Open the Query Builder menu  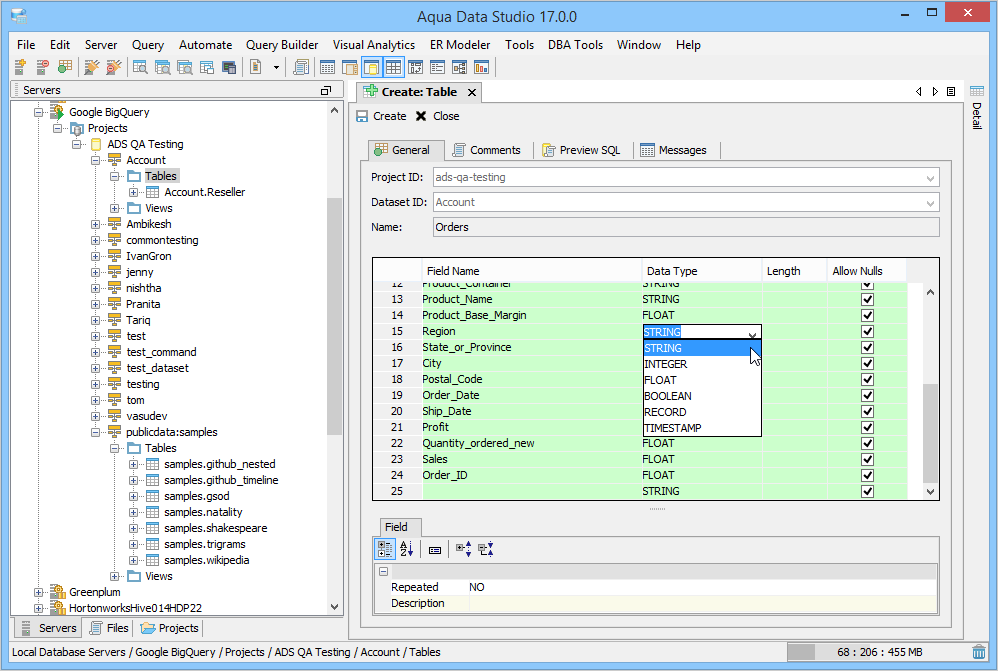pos(282,45)
